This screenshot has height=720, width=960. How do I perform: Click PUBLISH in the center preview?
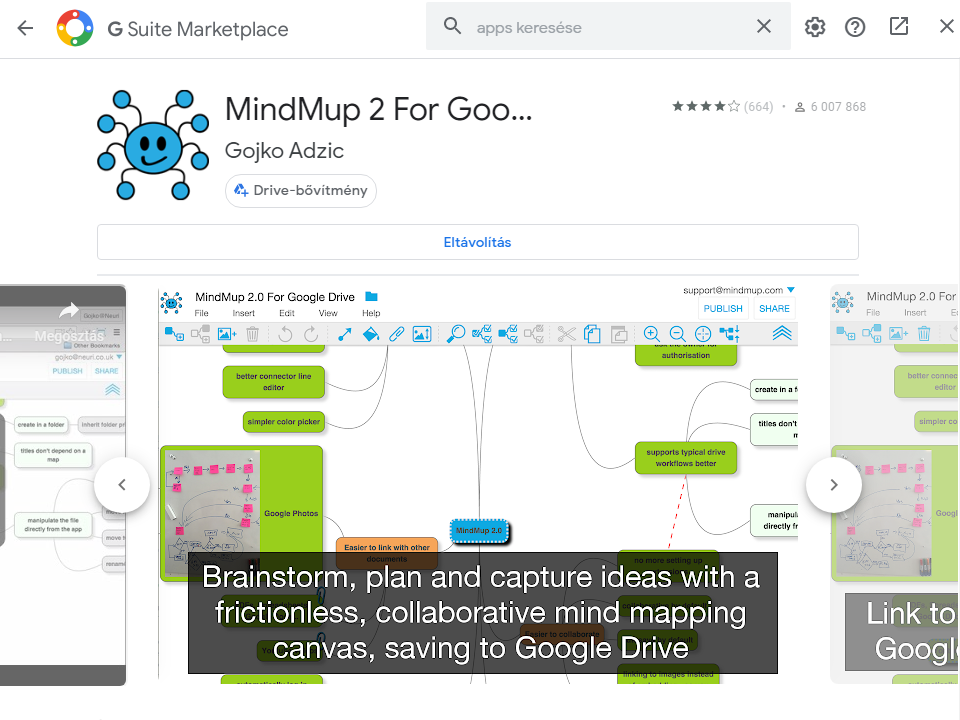click(x=722, y=309)
